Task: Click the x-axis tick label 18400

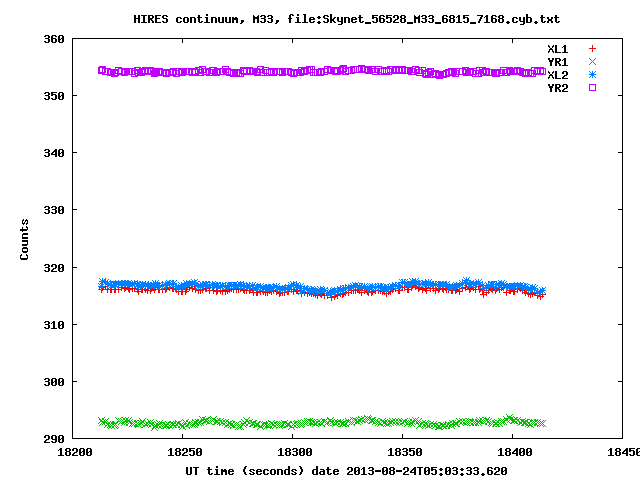Action: [515, 452]
